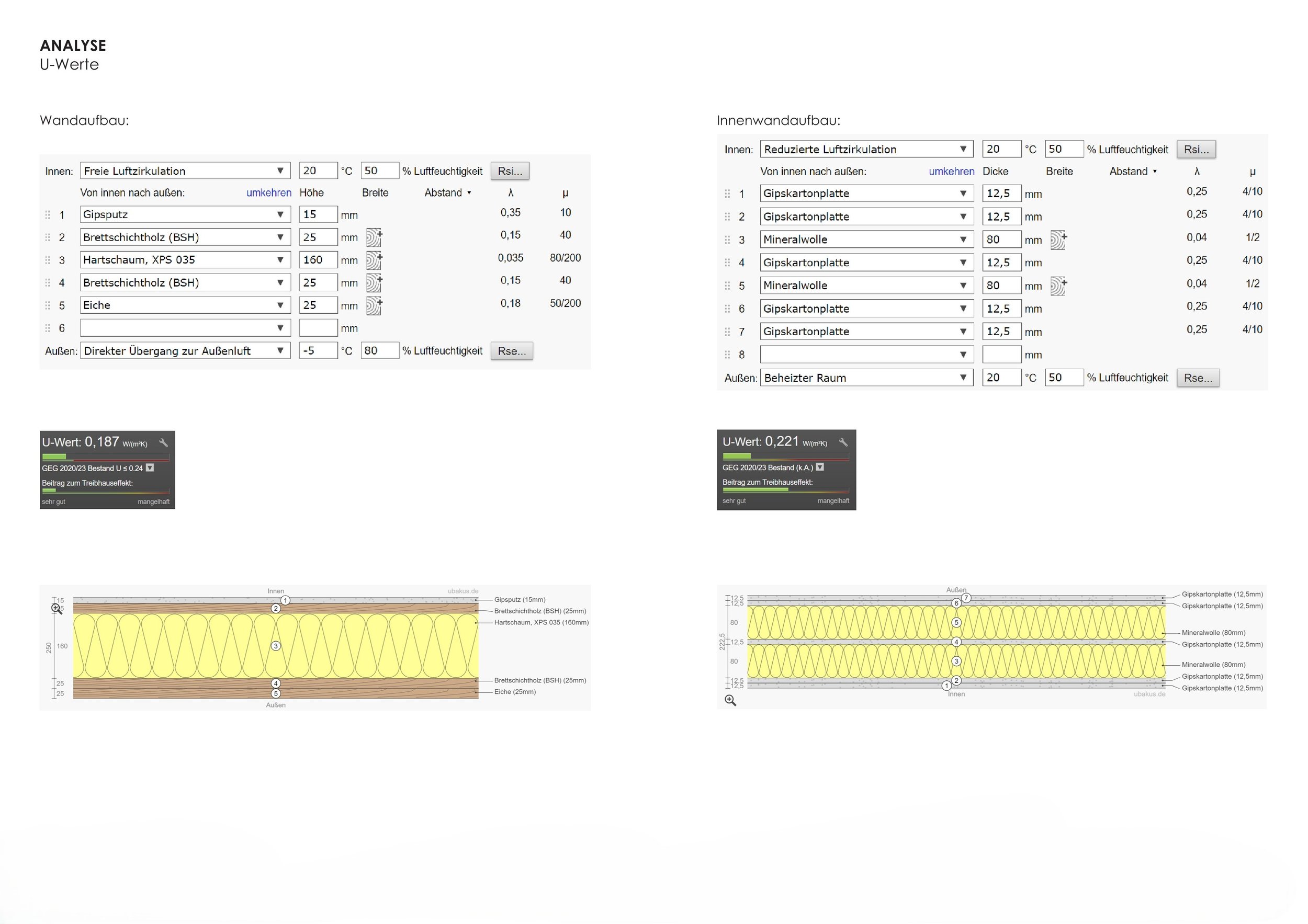
Task: Open the Freie Luftzirkulation dropdown
Action: pos(185,171)
